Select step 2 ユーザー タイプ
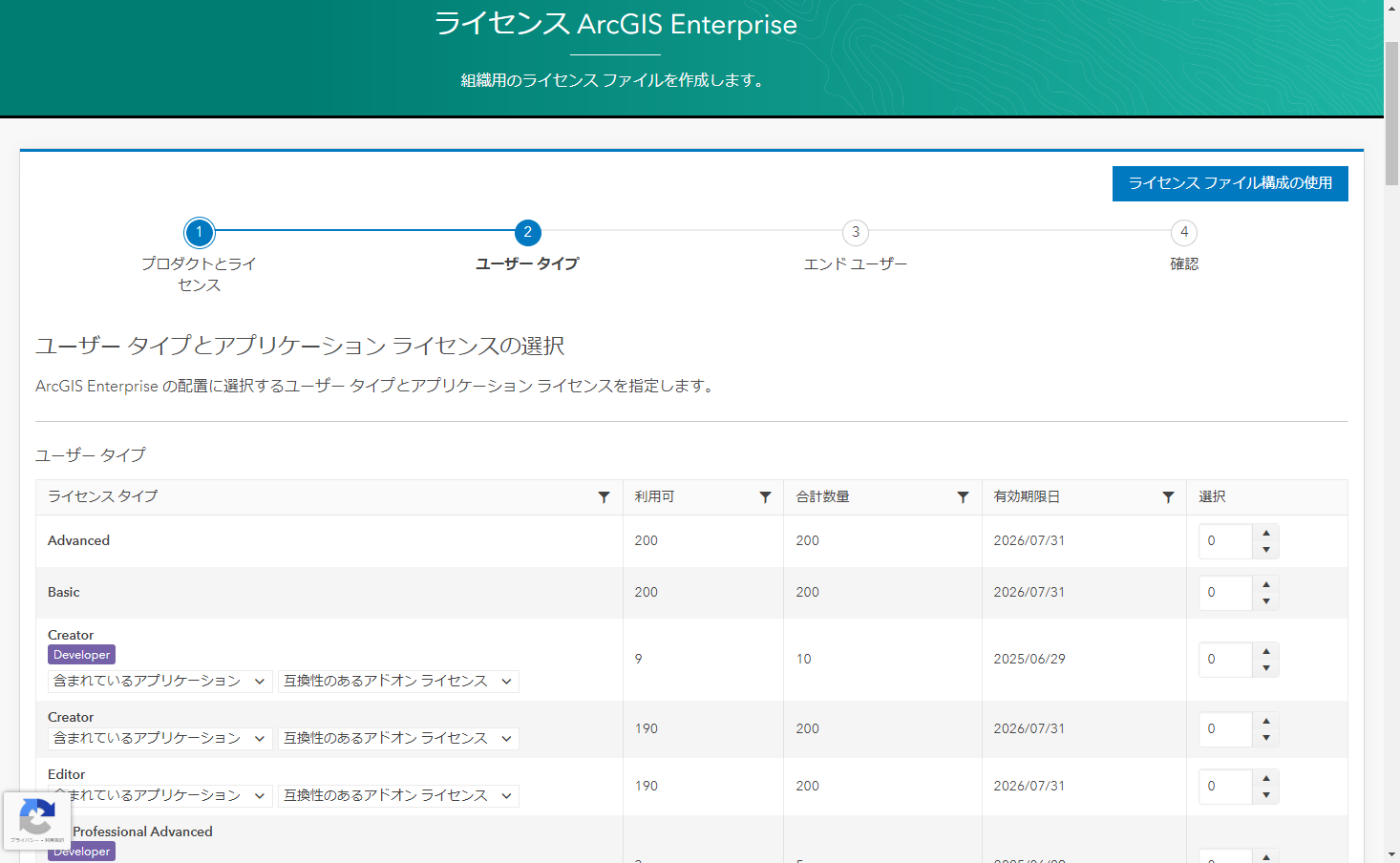1400x863 pixels. [527, 232]
